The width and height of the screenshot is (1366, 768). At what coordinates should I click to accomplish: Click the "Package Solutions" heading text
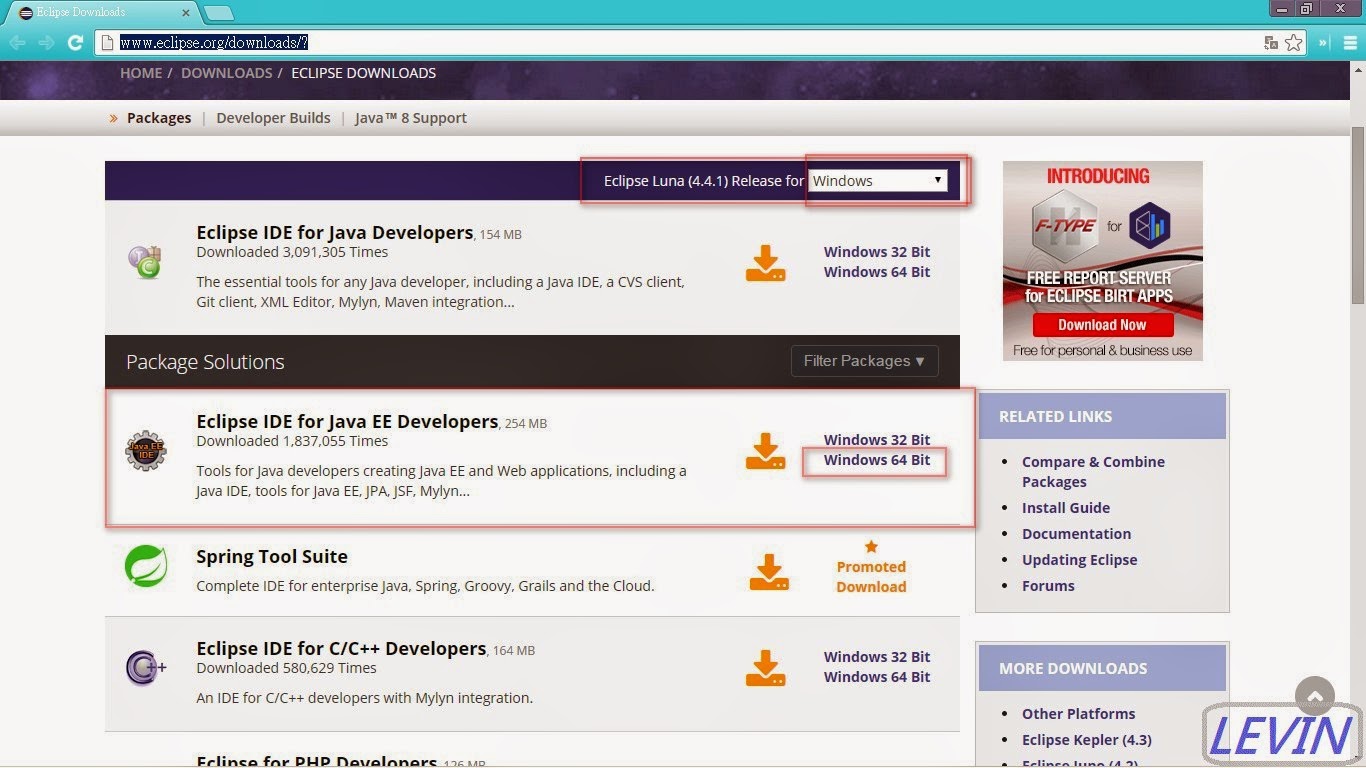click(x=205, y=362)
